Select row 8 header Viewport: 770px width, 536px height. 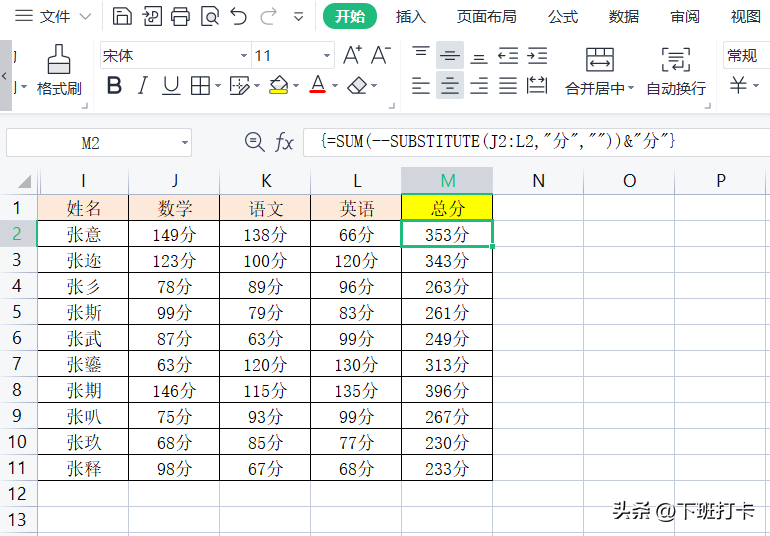[x=18, y=390]
